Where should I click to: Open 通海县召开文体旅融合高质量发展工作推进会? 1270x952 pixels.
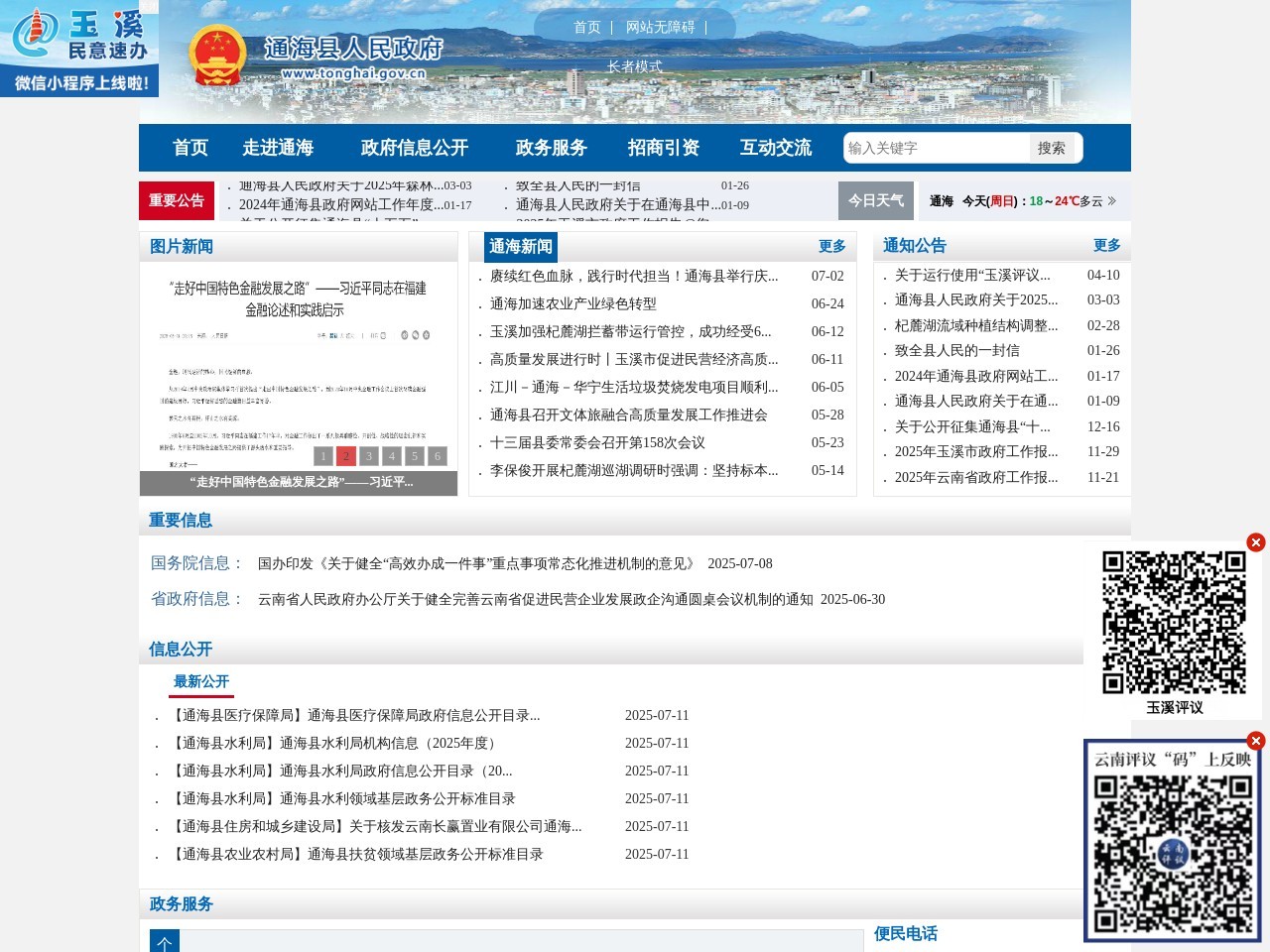629,416
